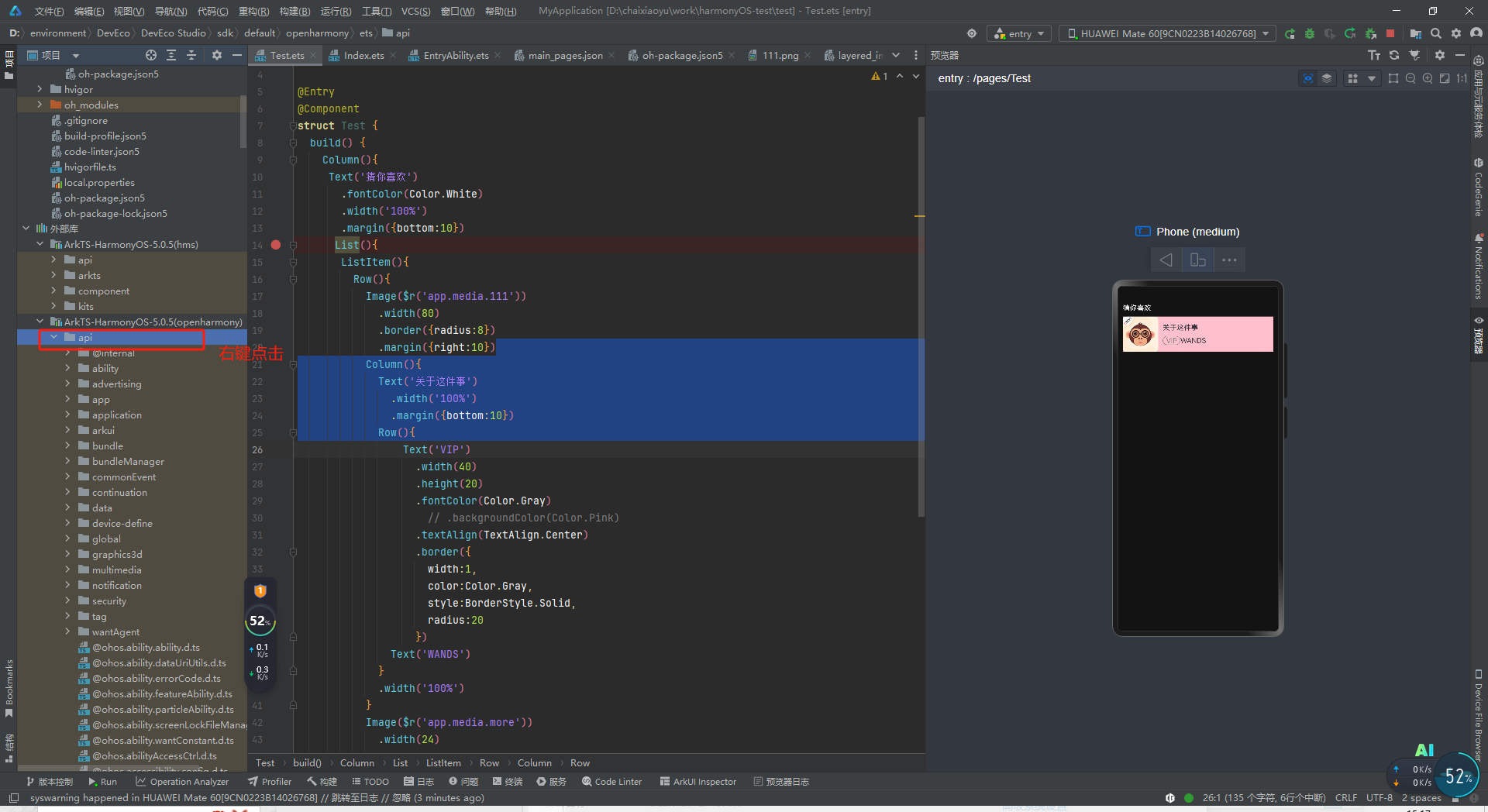Viewport: 1488px width, 812px height.
Task: Click the red Stop square icon
Action: coord(1390,33)
